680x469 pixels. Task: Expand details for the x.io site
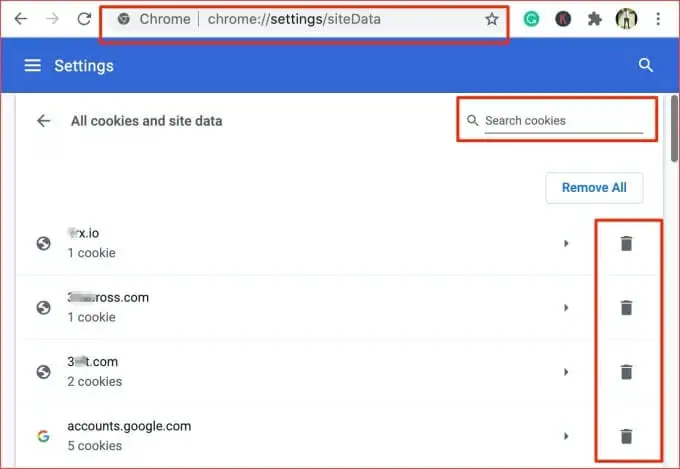(x=566, y=243)
